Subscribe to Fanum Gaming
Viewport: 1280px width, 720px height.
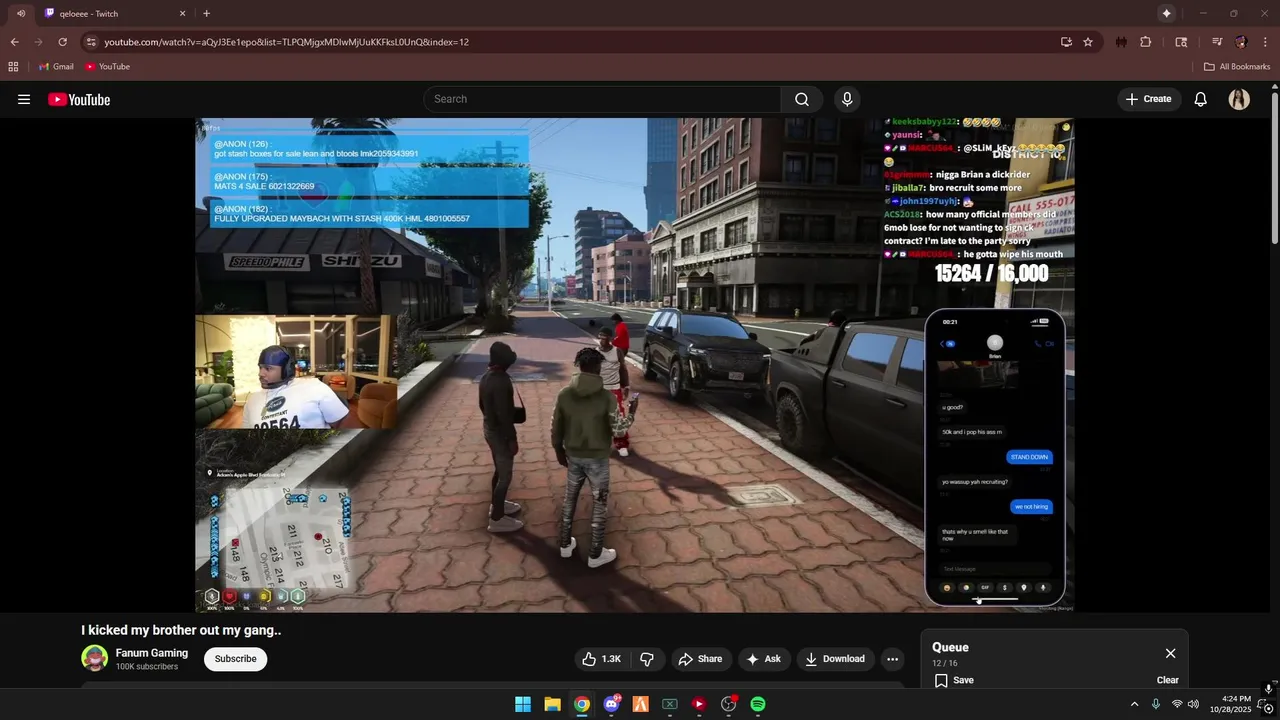[x=235, y=659]
